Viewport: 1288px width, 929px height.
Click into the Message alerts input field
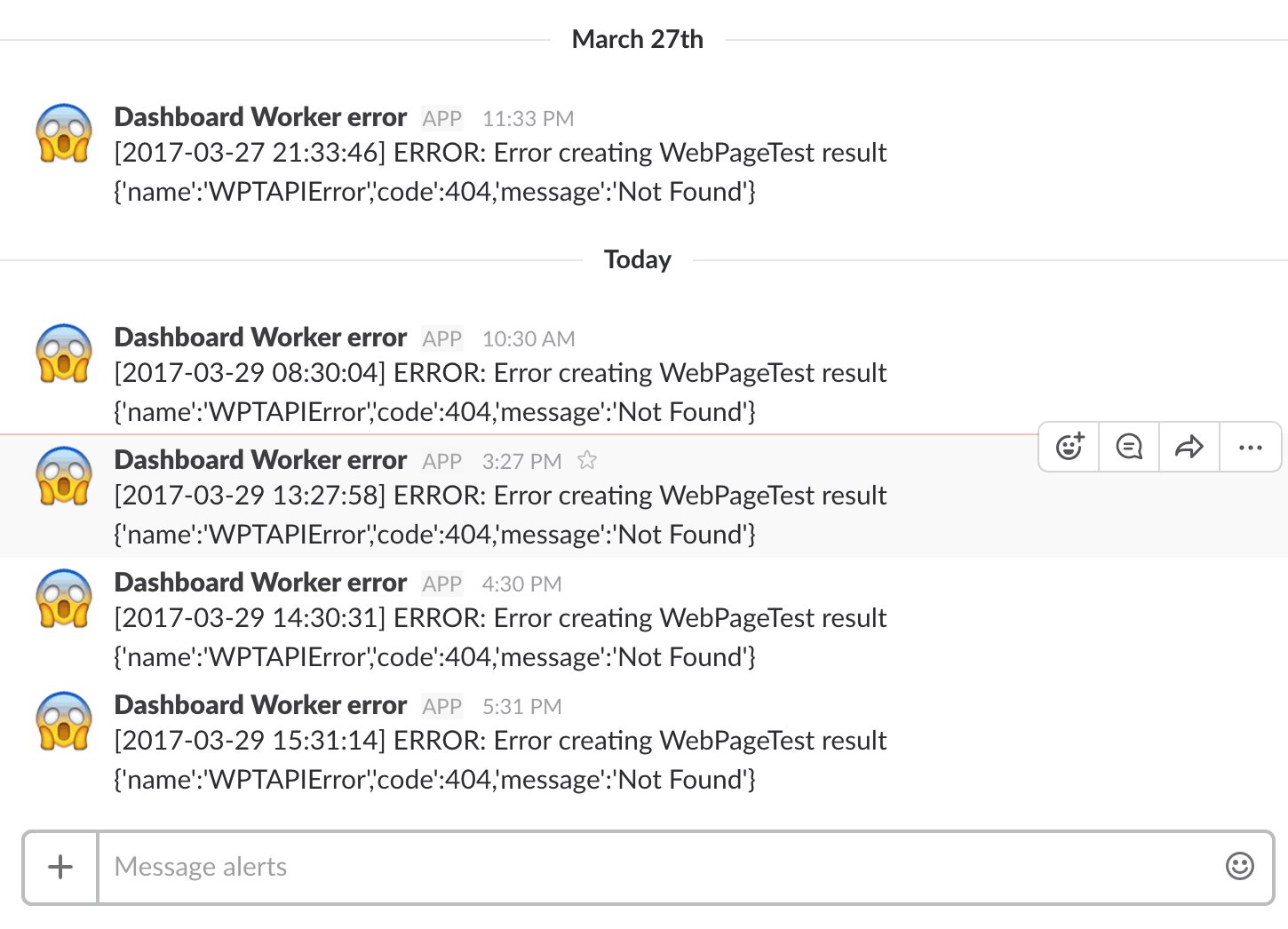657,867
